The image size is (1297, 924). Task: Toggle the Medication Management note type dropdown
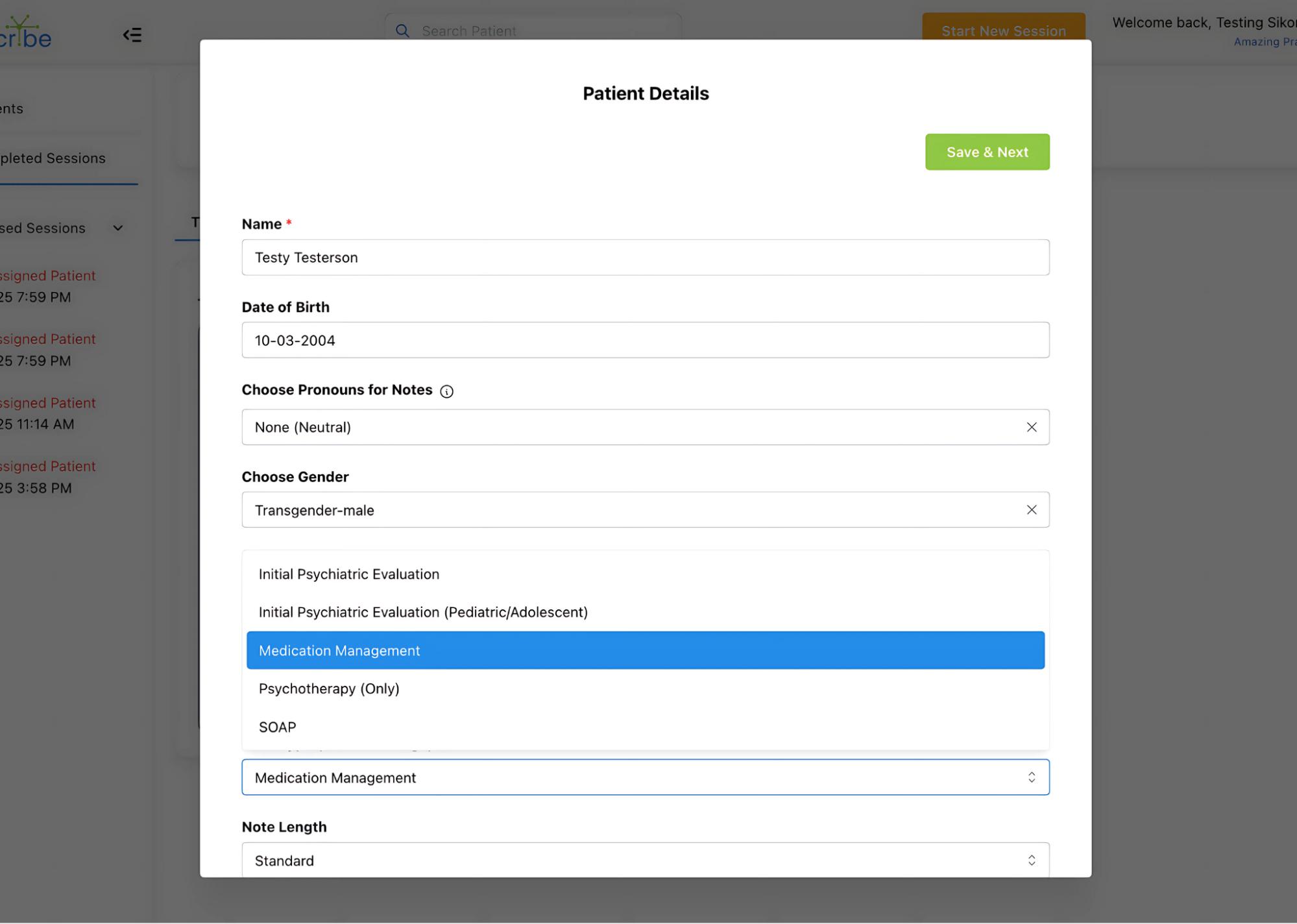[644, 777]
